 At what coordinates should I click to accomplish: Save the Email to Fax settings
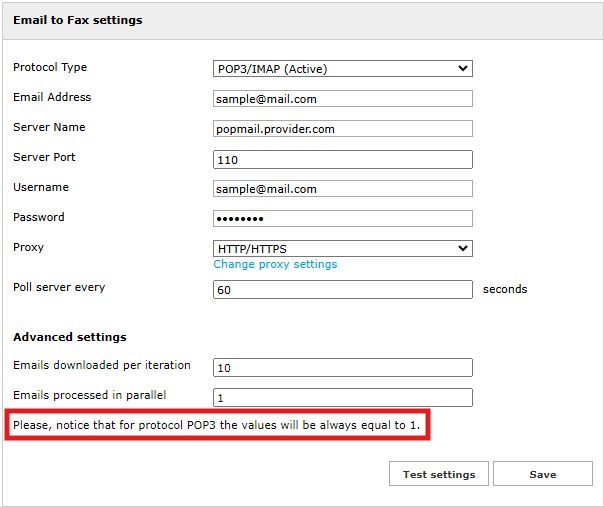(x=542, y=474)
